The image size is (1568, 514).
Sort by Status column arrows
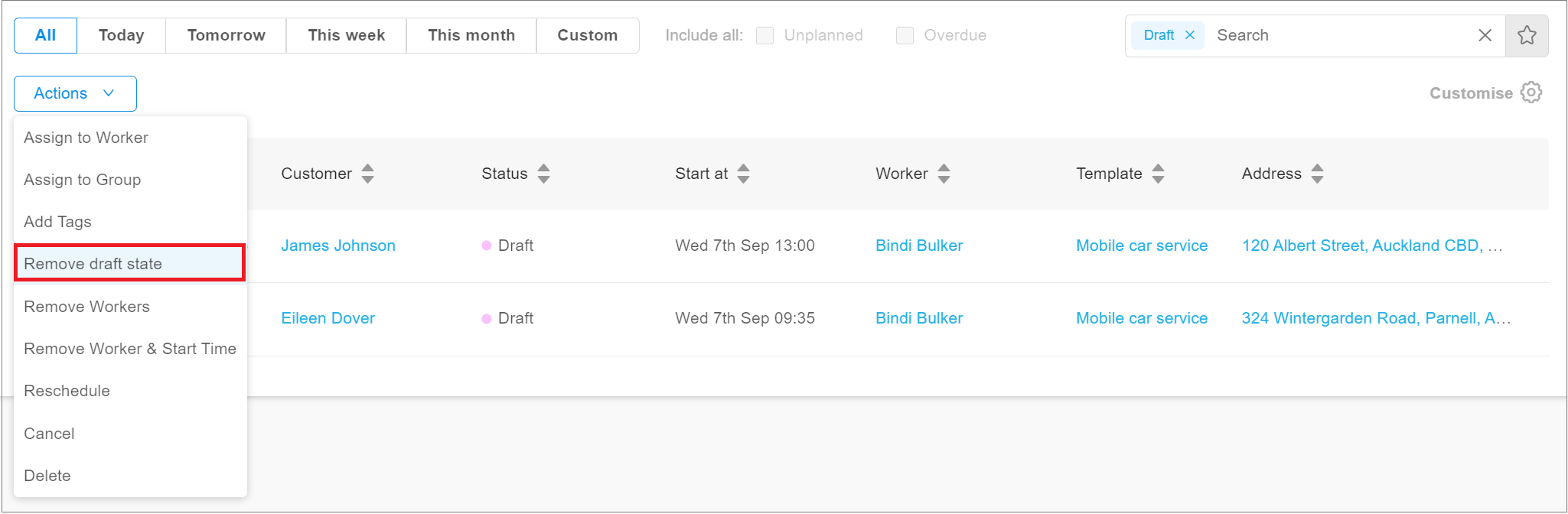[543, 174]
